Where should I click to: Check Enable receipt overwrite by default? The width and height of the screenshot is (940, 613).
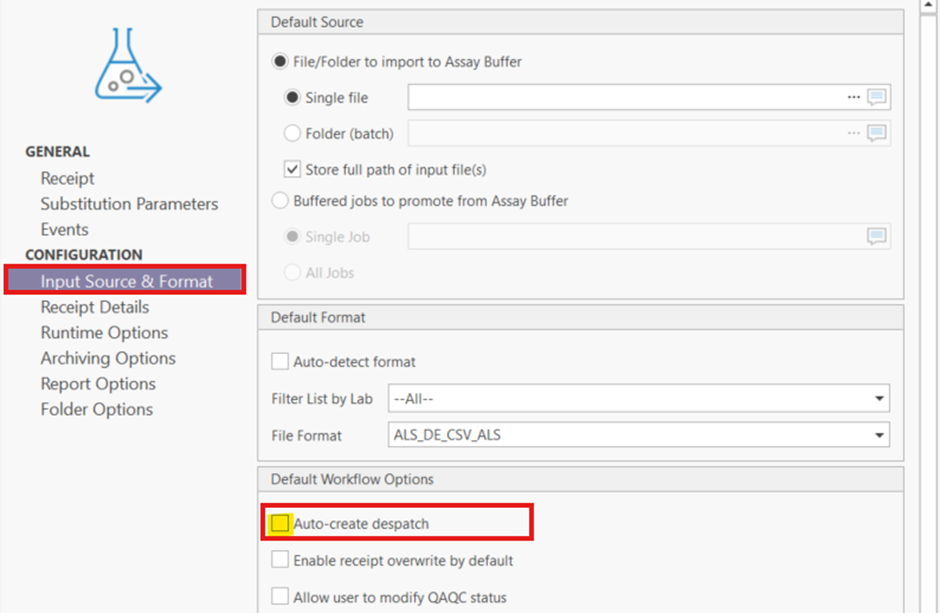(x=280, y=560)
